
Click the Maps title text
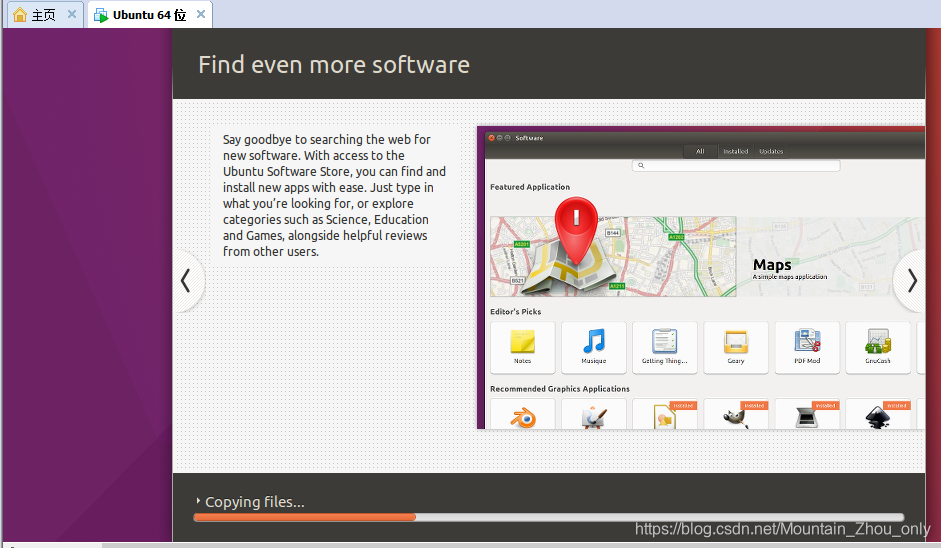coord(772,265)
